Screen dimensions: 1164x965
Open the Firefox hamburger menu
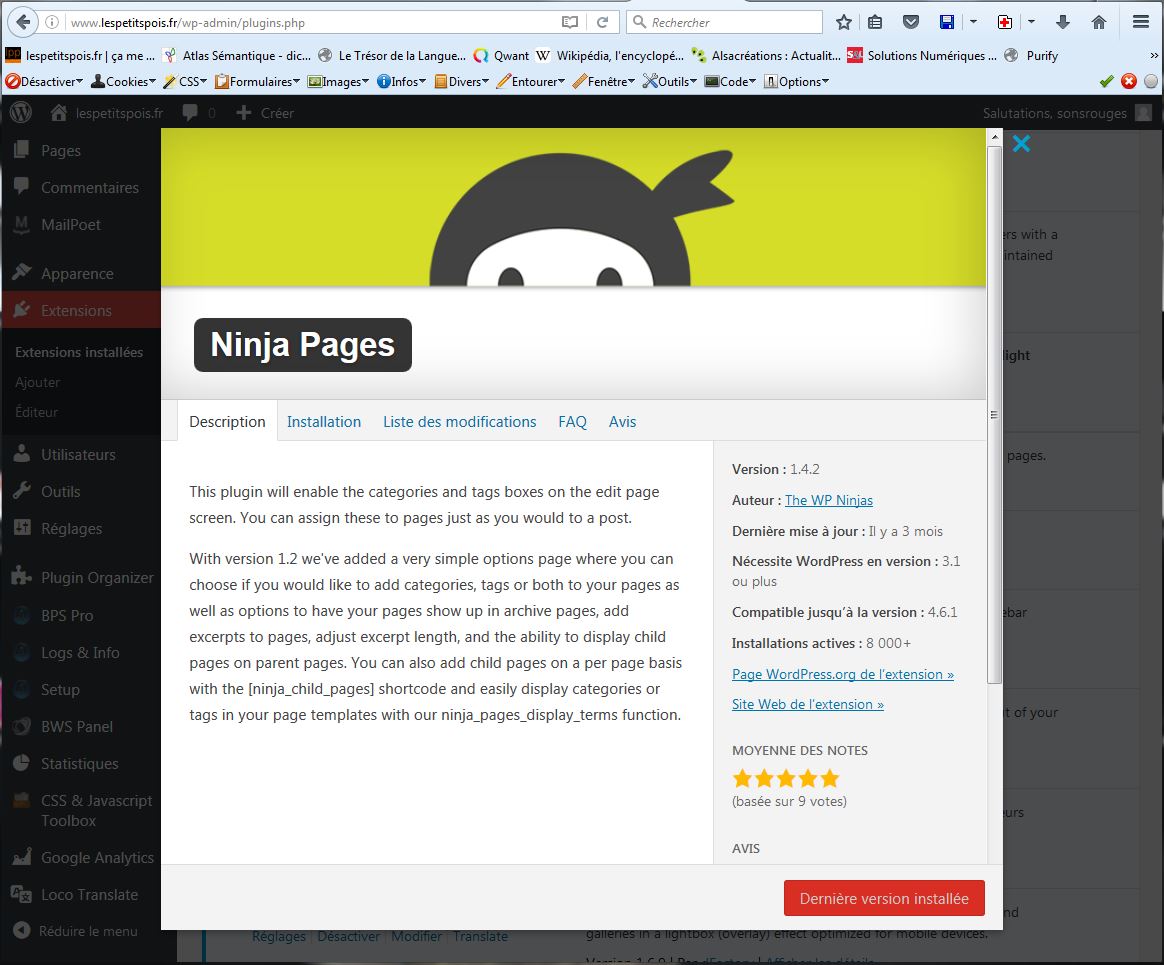pos(1140,22)
